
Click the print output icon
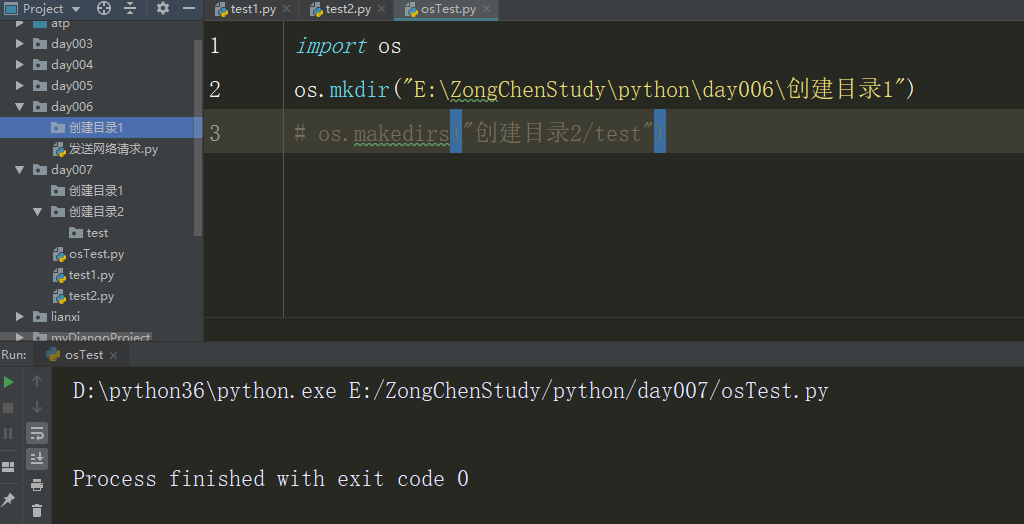click(x=37, y=485)
